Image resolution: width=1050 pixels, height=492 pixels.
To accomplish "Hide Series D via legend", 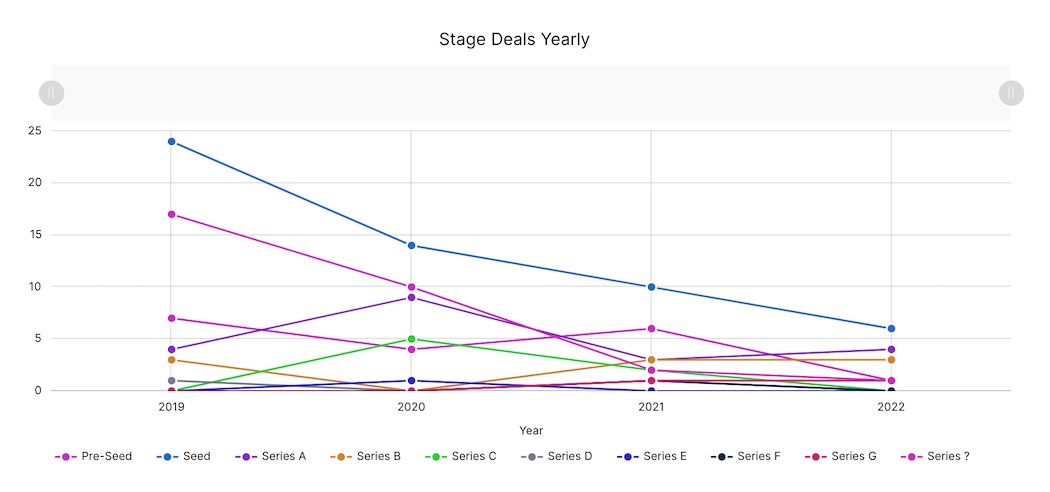I will point(558,456).
